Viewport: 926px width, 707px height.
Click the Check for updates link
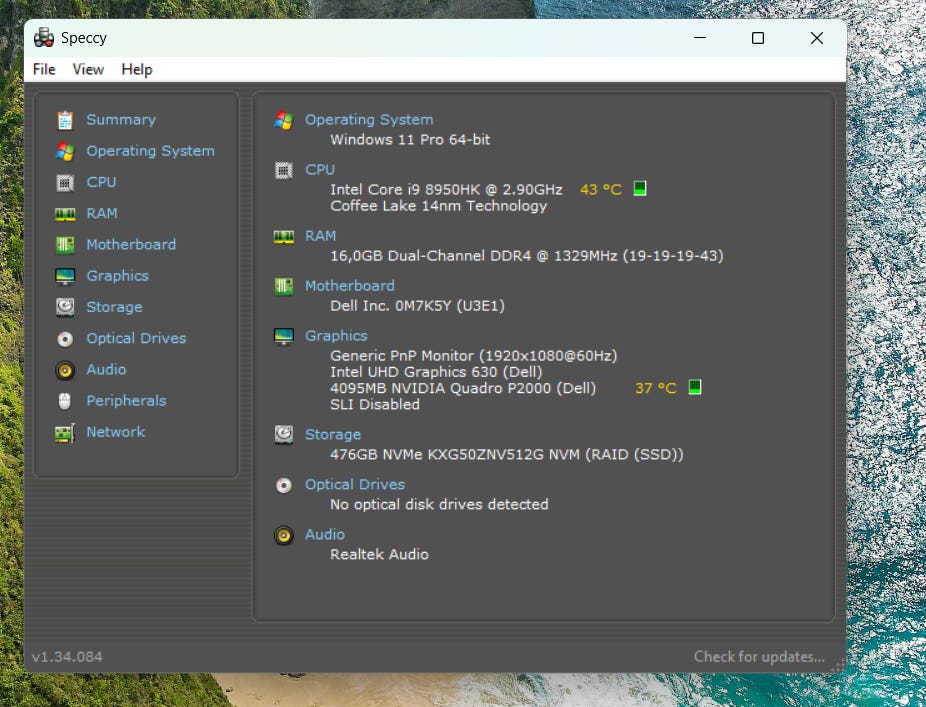click(x=759, y=657)
